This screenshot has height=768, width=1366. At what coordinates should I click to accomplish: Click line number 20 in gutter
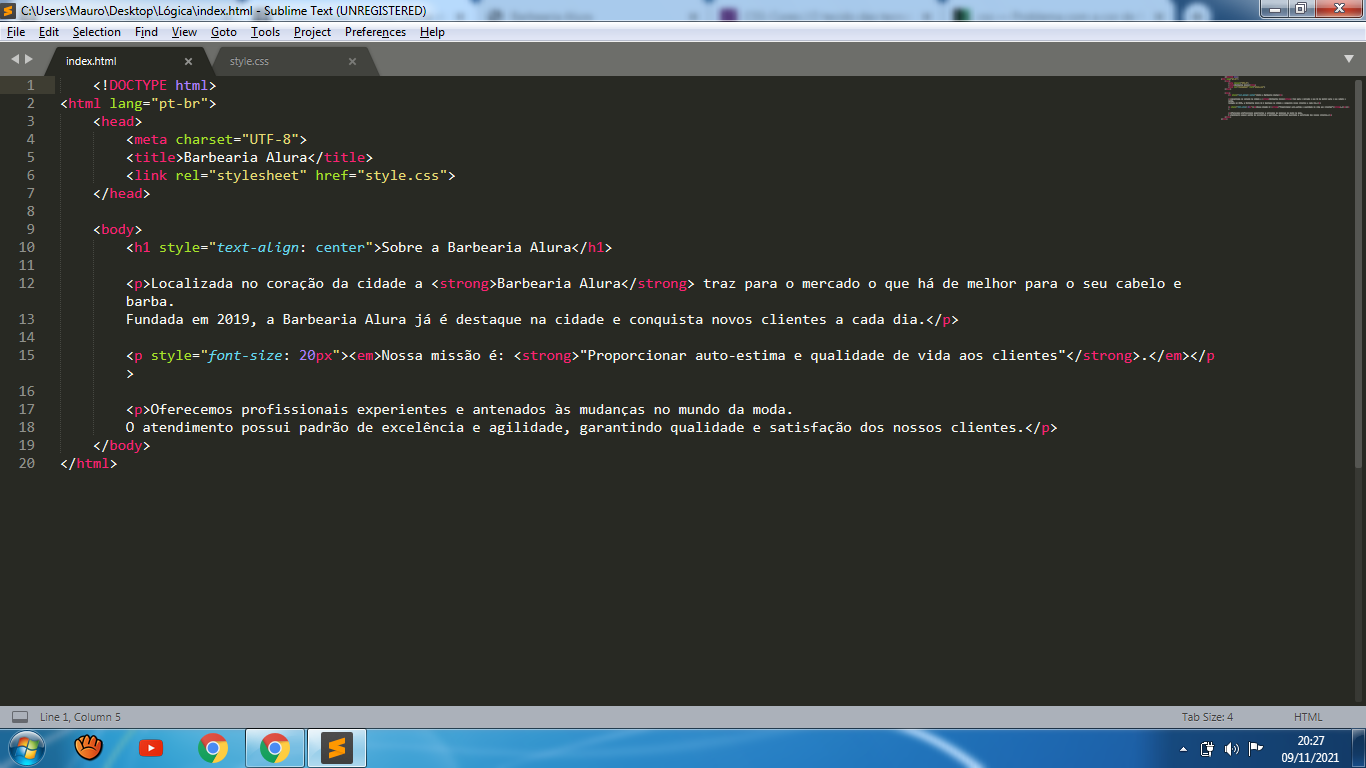tap(26, 463)
